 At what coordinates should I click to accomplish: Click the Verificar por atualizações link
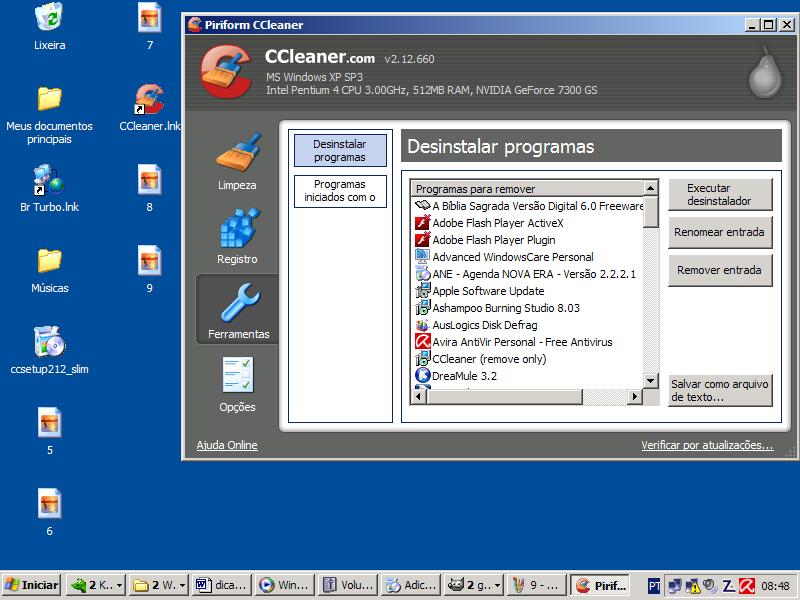tap(707, 445)
